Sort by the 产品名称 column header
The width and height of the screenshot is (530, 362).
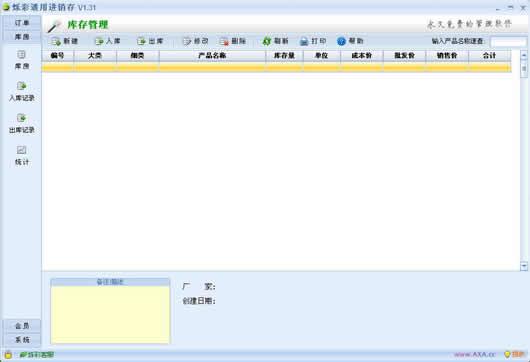click(212, 55)
